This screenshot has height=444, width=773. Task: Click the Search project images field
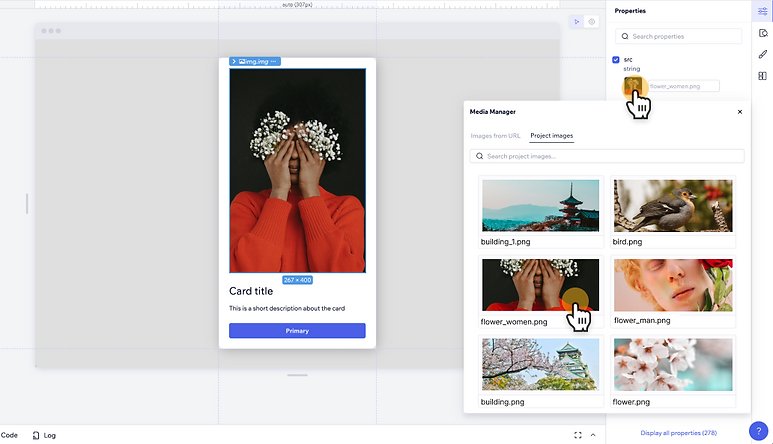click(x=607, y=156)
